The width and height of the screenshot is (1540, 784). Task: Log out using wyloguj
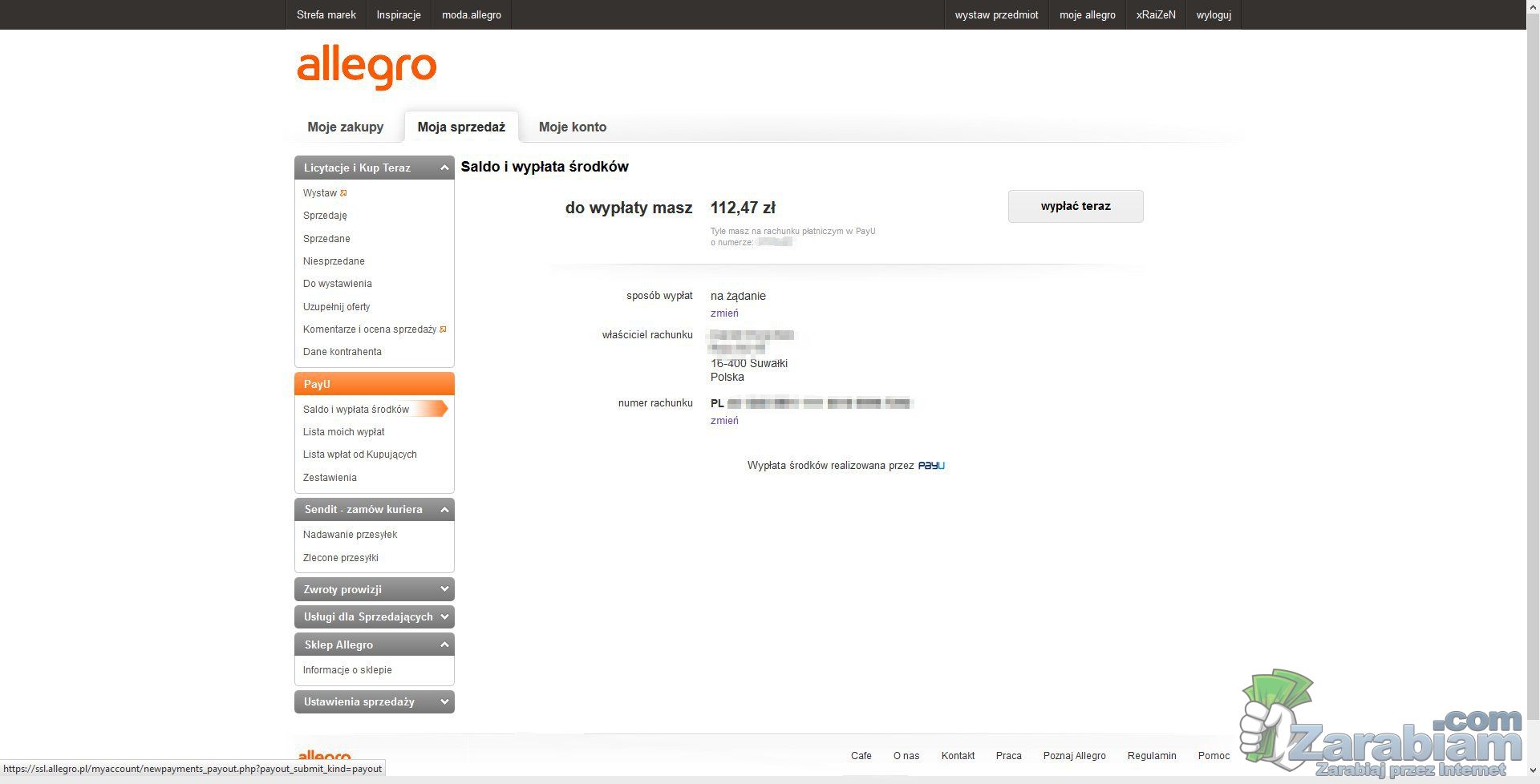click(1214, 14)
